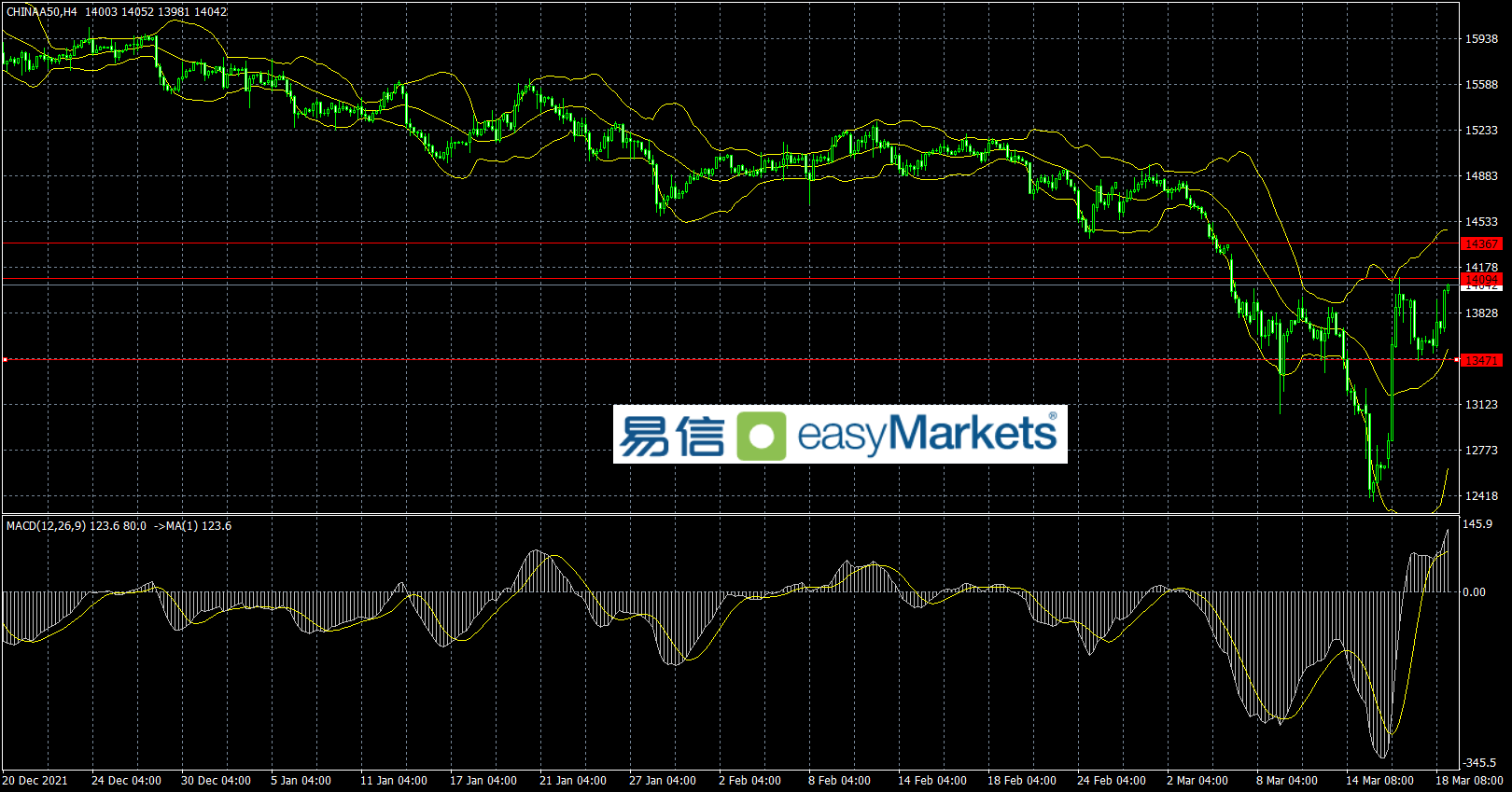
Task: Click the 14533 price axis label
Action: coord(1481,222)
